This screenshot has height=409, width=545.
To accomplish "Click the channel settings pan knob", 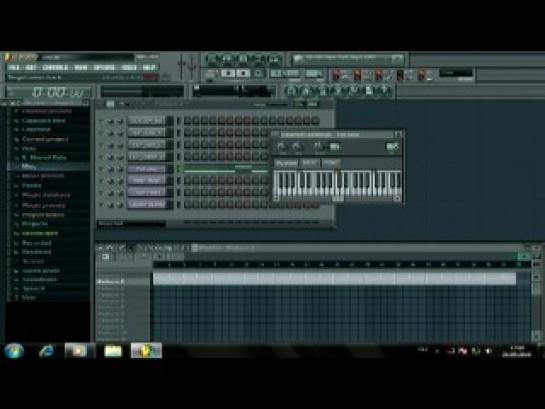I will (282, 147).
